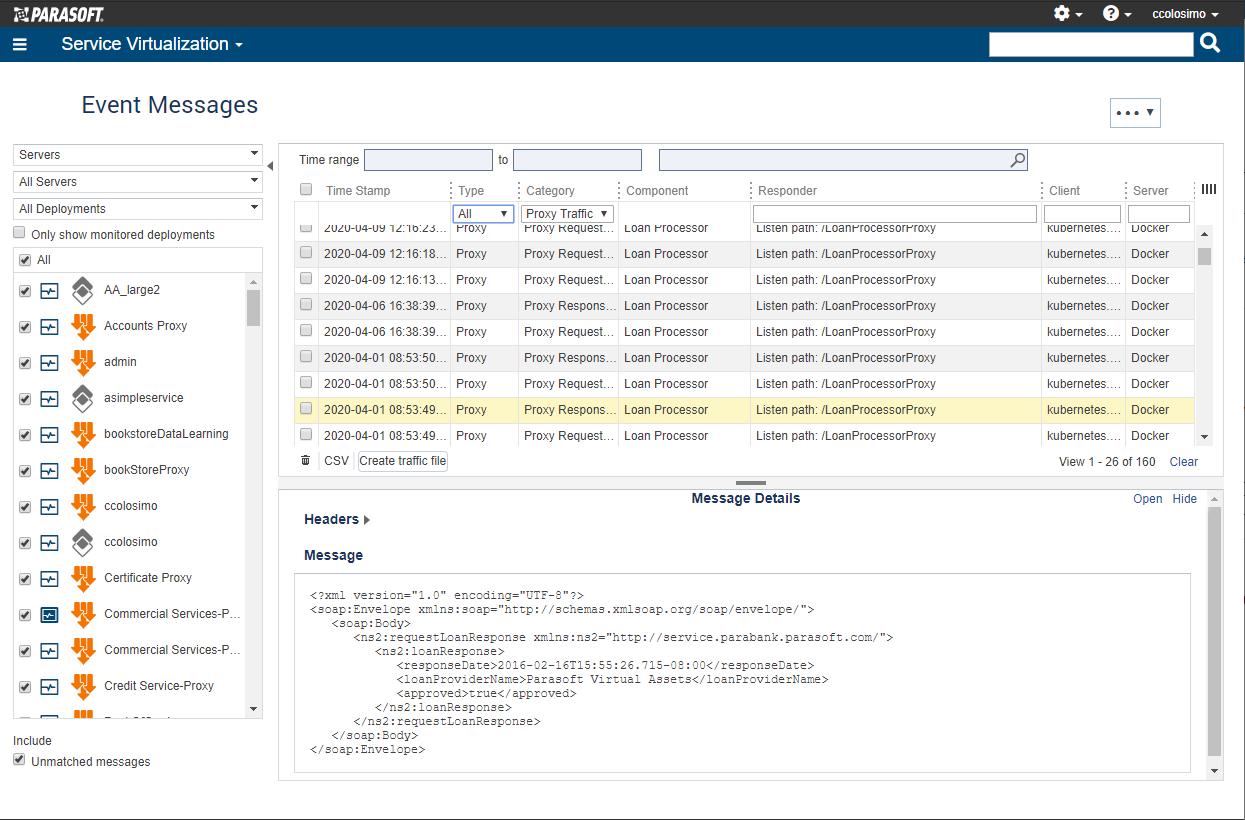Click the proxy icon for Certificate Proxy
This screenshot has height=820, width=1245.
click(x=83, y=578)
